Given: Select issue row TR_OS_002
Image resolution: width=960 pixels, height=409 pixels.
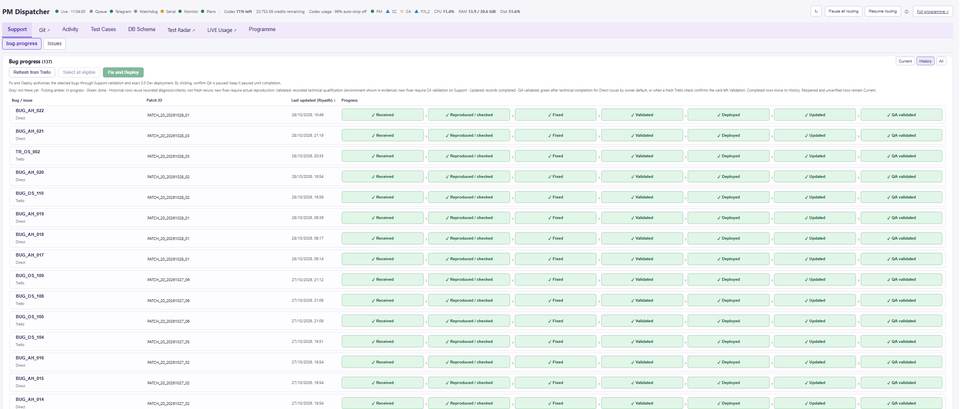Looking at the screenshot, I should click(479, 156).
